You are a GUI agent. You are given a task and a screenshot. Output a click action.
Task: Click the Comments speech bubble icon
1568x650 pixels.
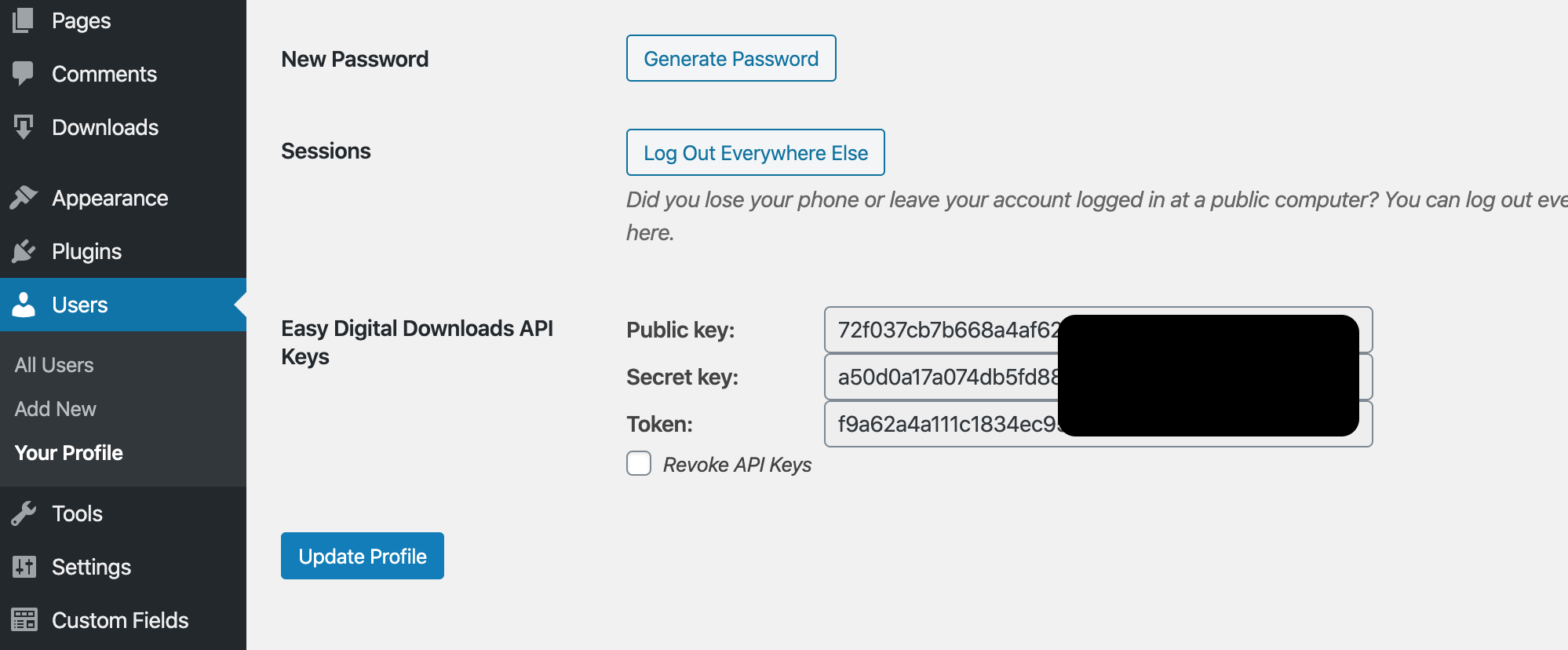(x=24, y=73)
